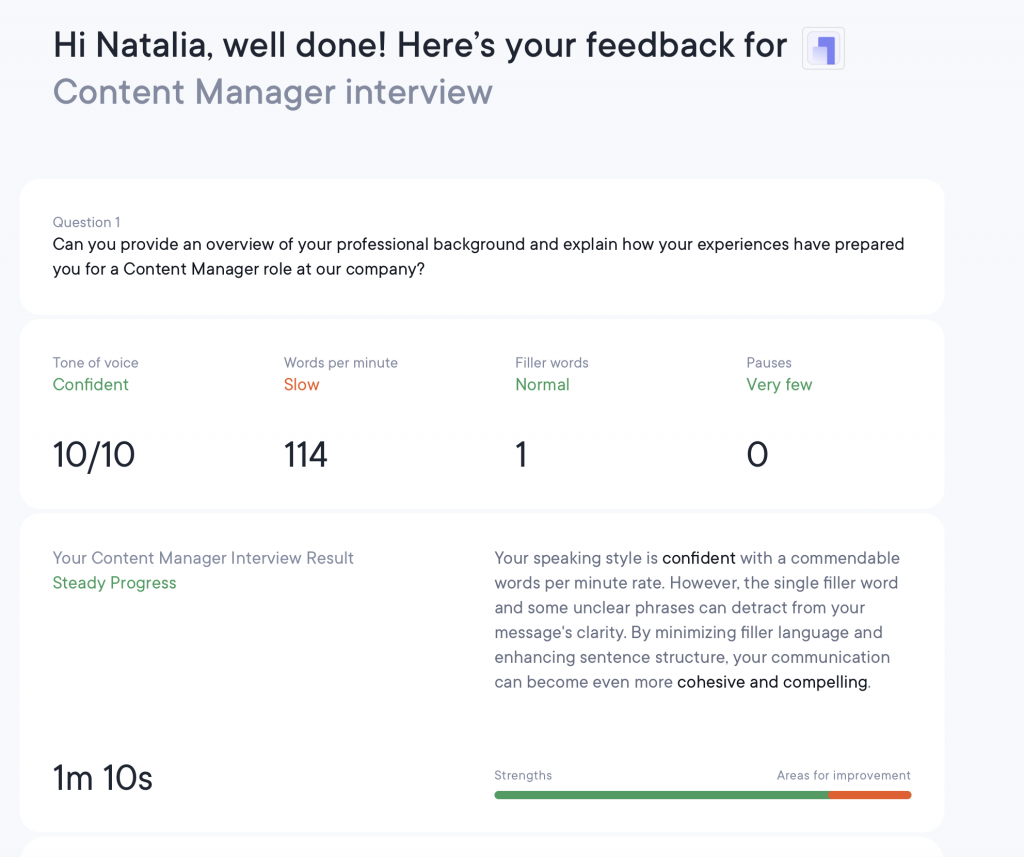Click the "Content Manager interview" title
Viewport: 1024px width, 857px height.
(x=272, y=91)
